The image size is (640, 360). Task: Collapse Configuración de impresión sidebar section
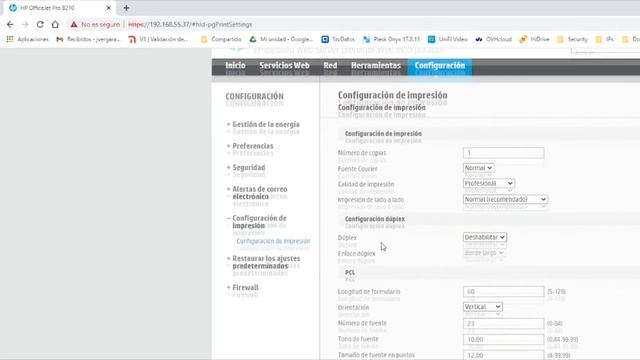[x=257, y=222]
